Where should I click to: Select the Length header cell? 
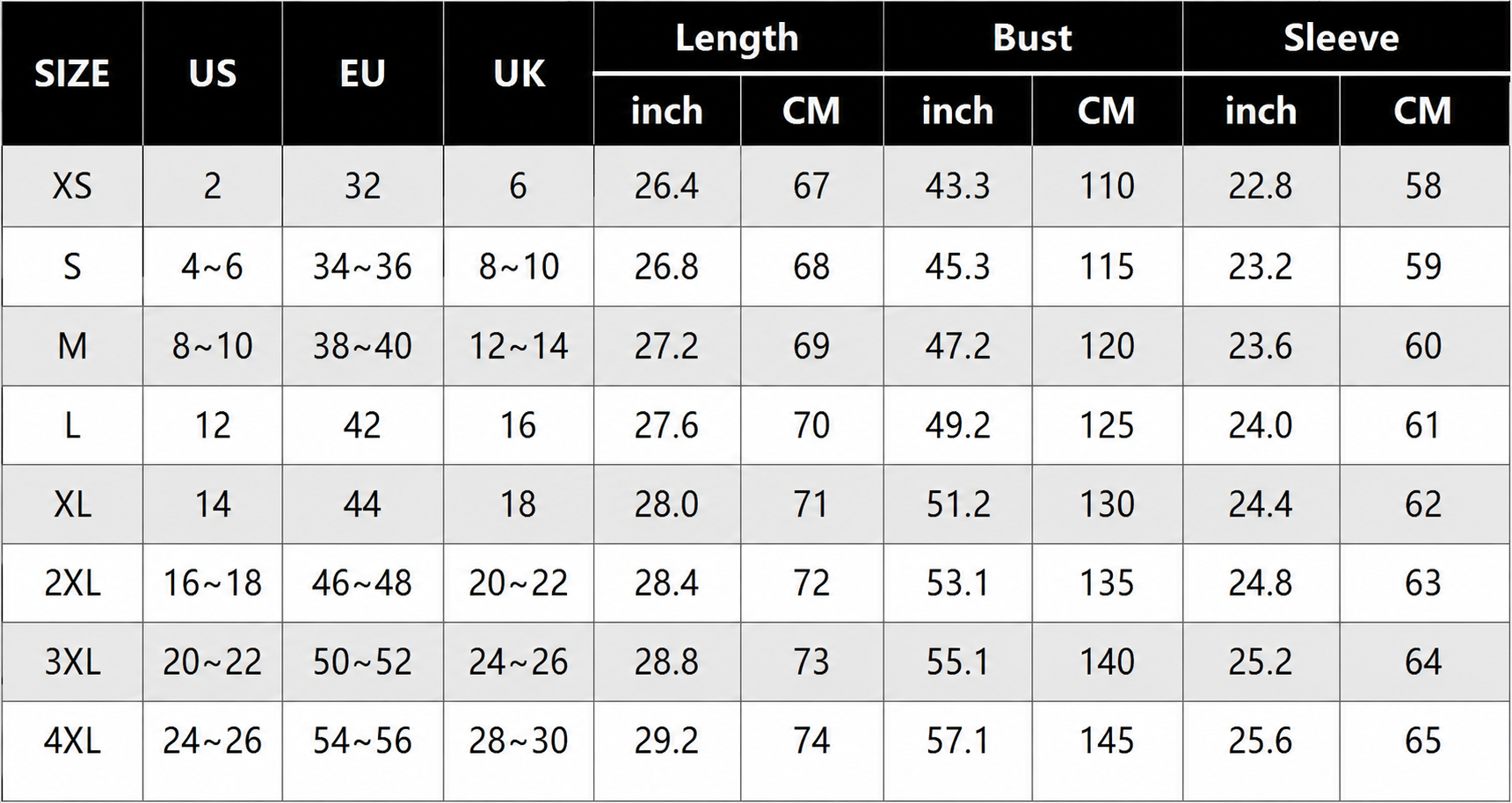[738, 38]
